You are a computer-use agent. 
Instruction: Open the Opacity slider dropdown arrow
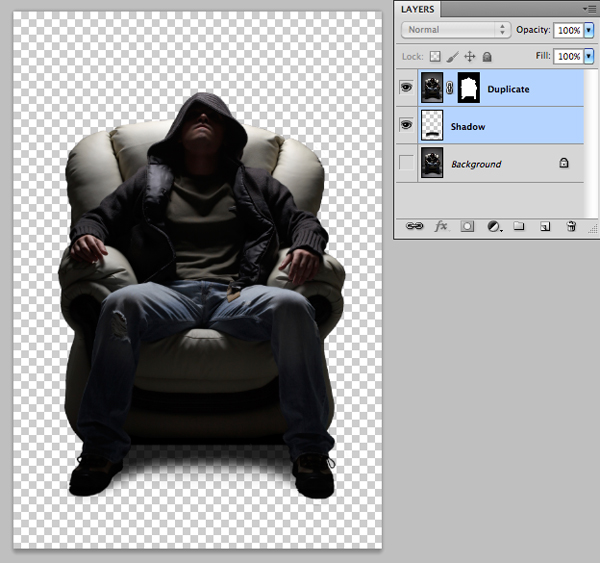(588, 30)
